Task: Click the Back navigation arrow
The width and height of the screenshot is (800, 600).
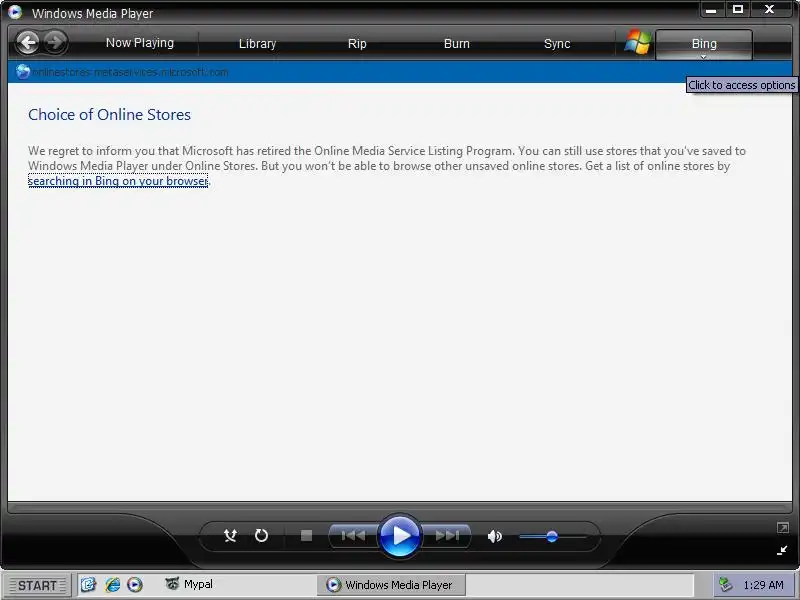Action: point(27,42)
